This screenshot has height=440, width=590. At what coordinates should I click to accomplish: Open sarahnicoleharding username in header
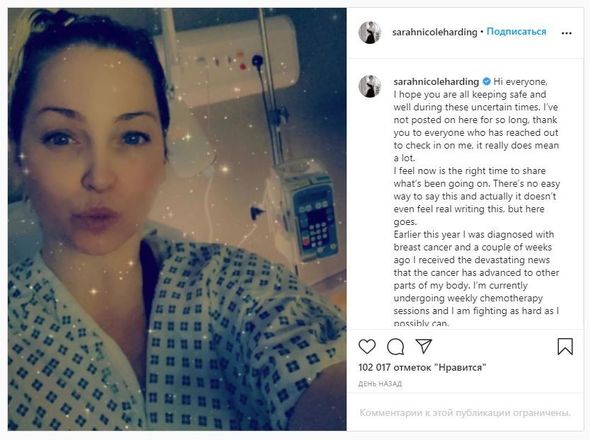pyautogui.click(x=435, y=32)
